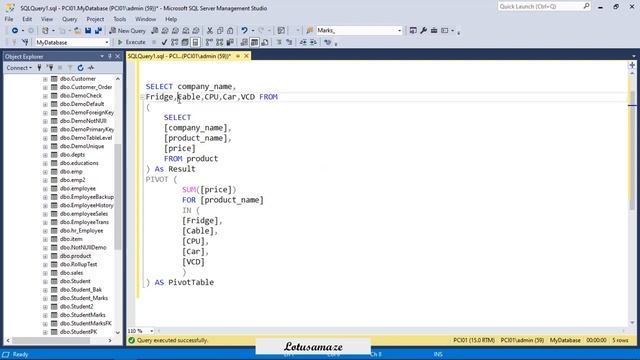Pin the Object Explorer panel

point(110,56)
